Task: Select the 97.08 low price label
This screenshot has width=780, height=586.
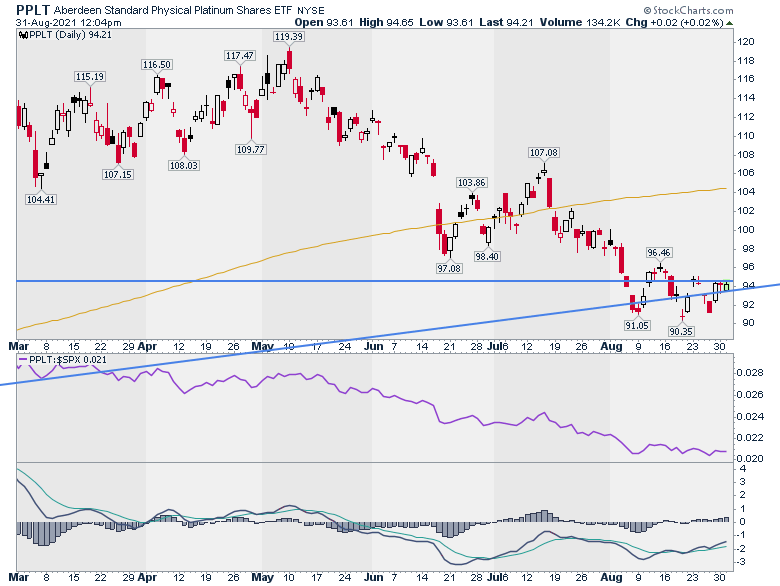Action: (449, 269)
